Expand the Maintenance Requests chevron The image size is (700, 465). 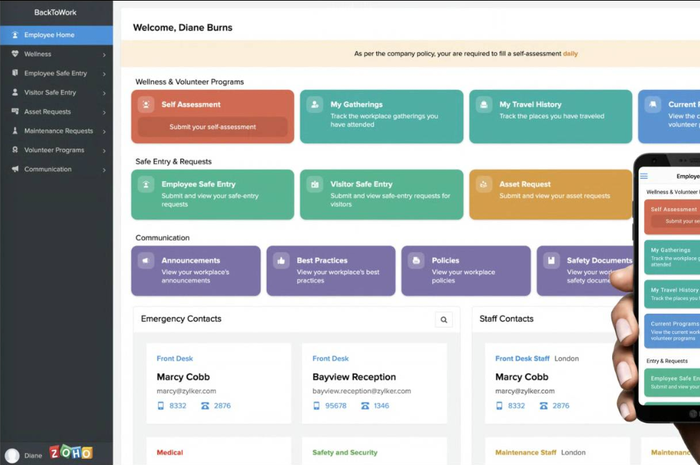(x=104, y=131)
